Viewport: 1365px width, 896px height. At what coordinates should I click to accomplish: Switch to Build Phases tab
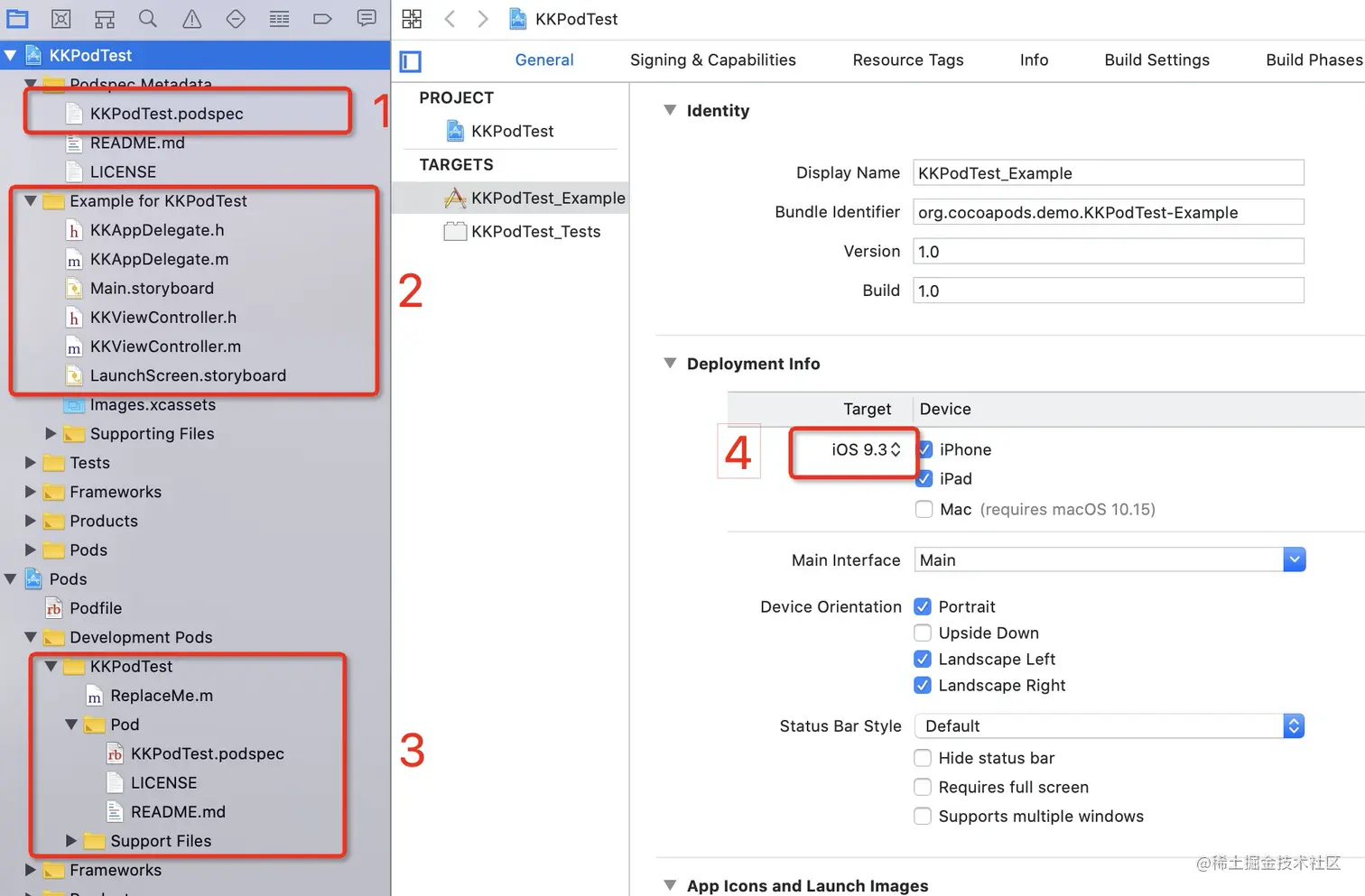click(1314, 60)
